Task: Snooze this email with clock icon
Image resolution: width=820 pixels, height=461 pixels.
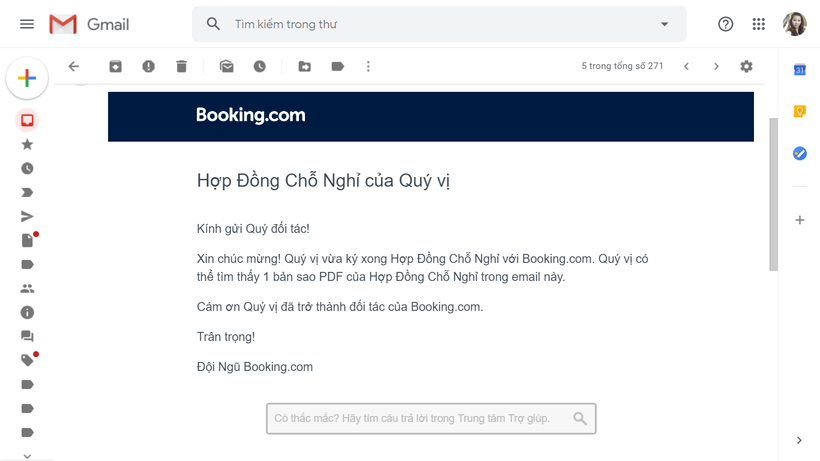Action: point(259,66)
